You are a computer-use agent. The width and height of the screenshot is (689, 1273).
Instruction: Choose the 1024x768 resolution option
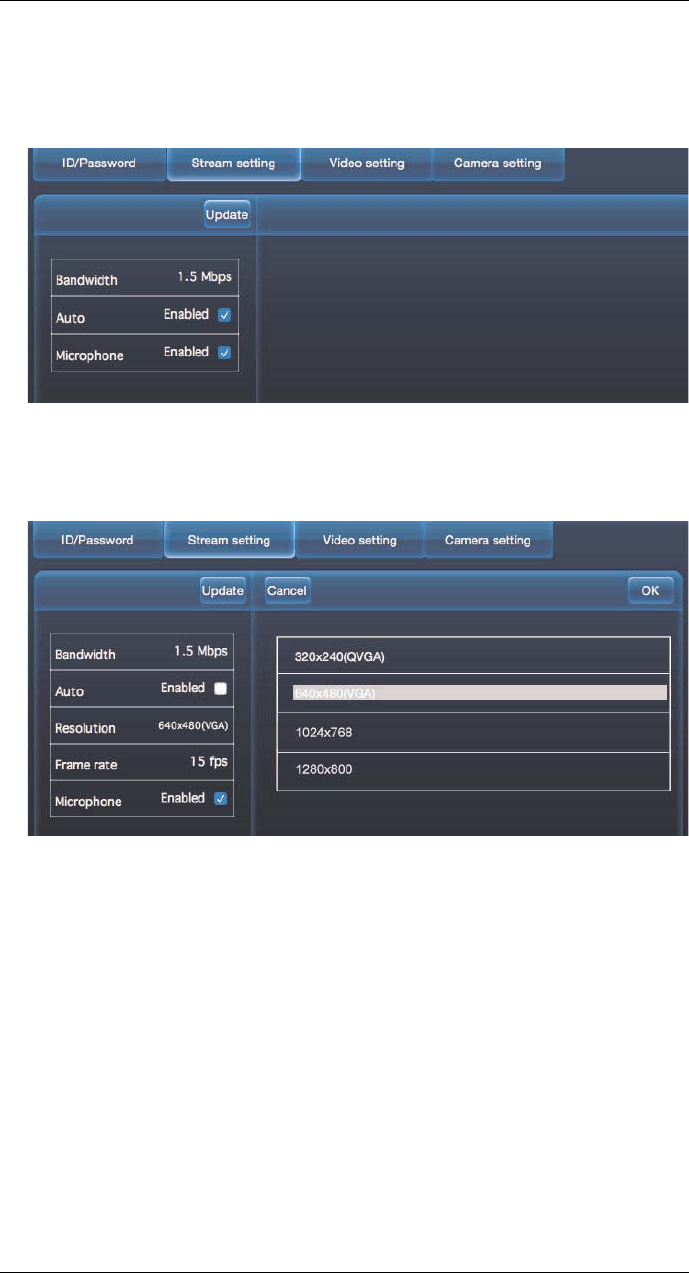point(473,732)
